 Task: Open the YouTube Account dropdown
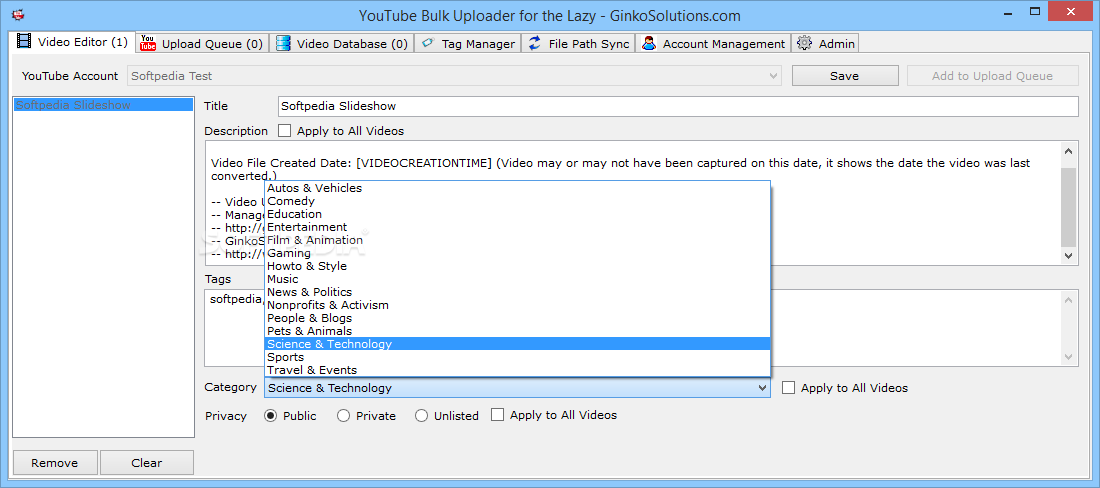click(x=454, y=76)
